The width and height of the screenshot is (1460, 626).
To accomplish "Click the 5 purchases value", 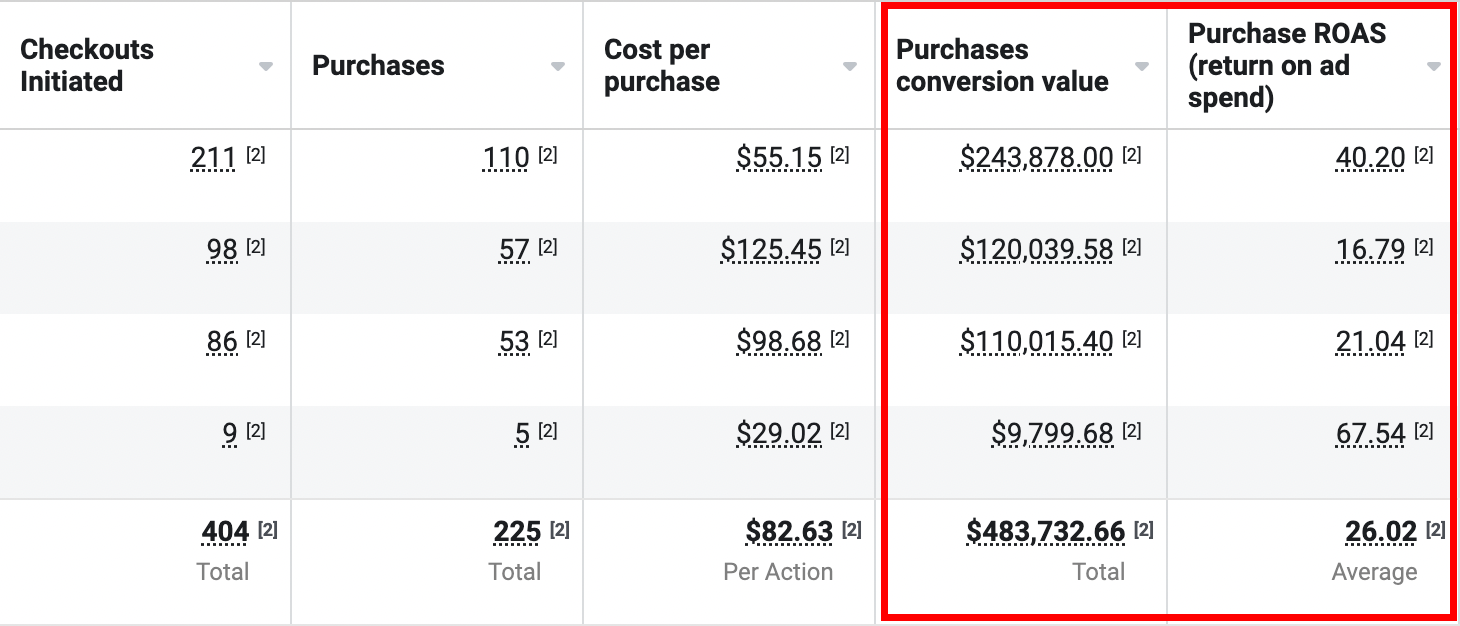I will pos(522,434).
